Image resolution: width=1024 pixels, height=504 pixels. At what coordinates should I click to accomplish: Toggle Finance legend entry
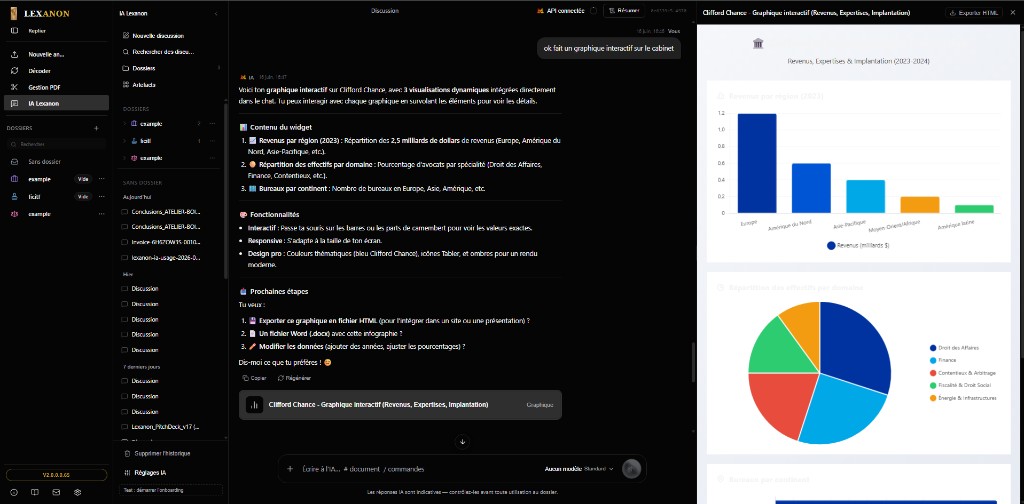point(942,360)
